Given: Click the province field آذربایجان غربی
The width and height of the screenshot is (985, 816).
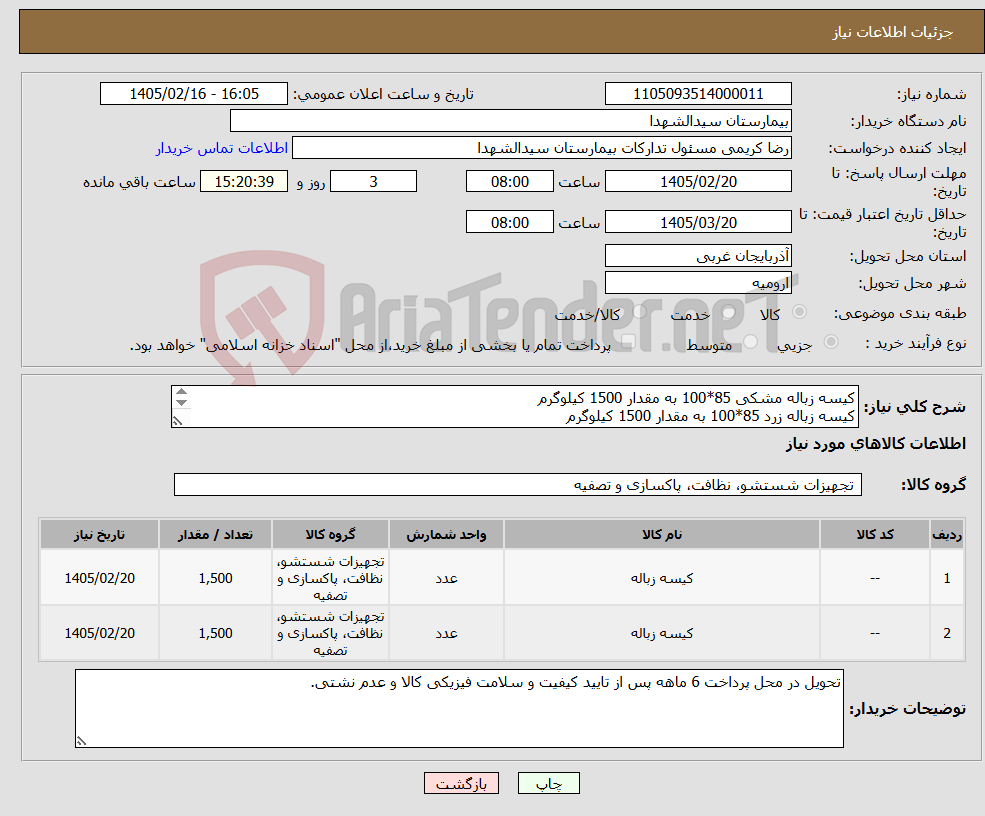Looking at the screenshot, I should pyautogui.click(x=698, y=256).
